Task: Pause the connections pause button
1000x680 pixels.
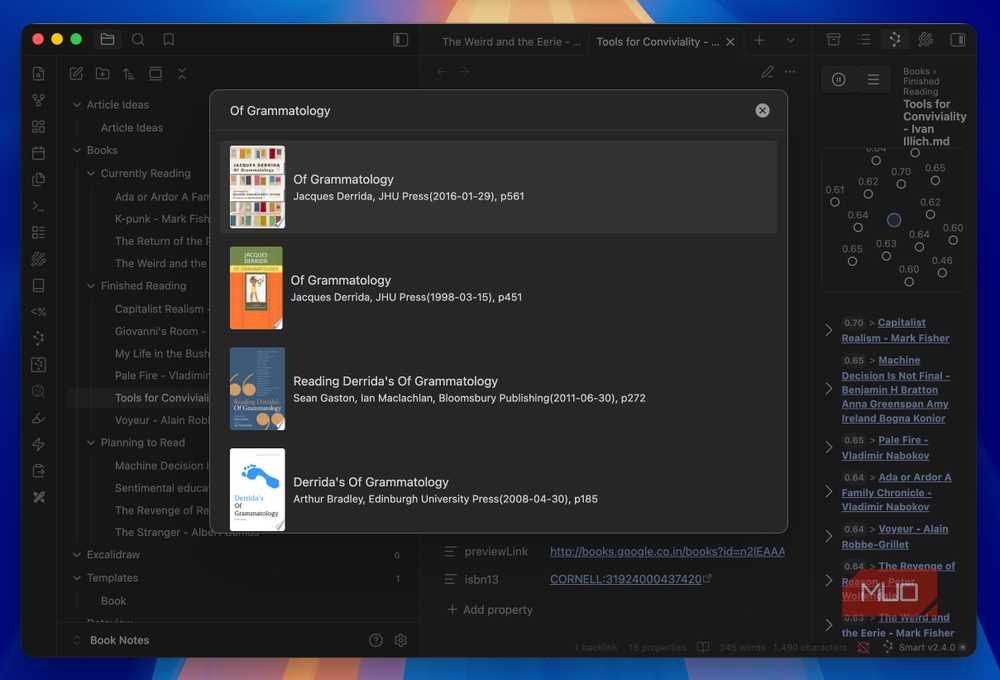Action: 839,80
